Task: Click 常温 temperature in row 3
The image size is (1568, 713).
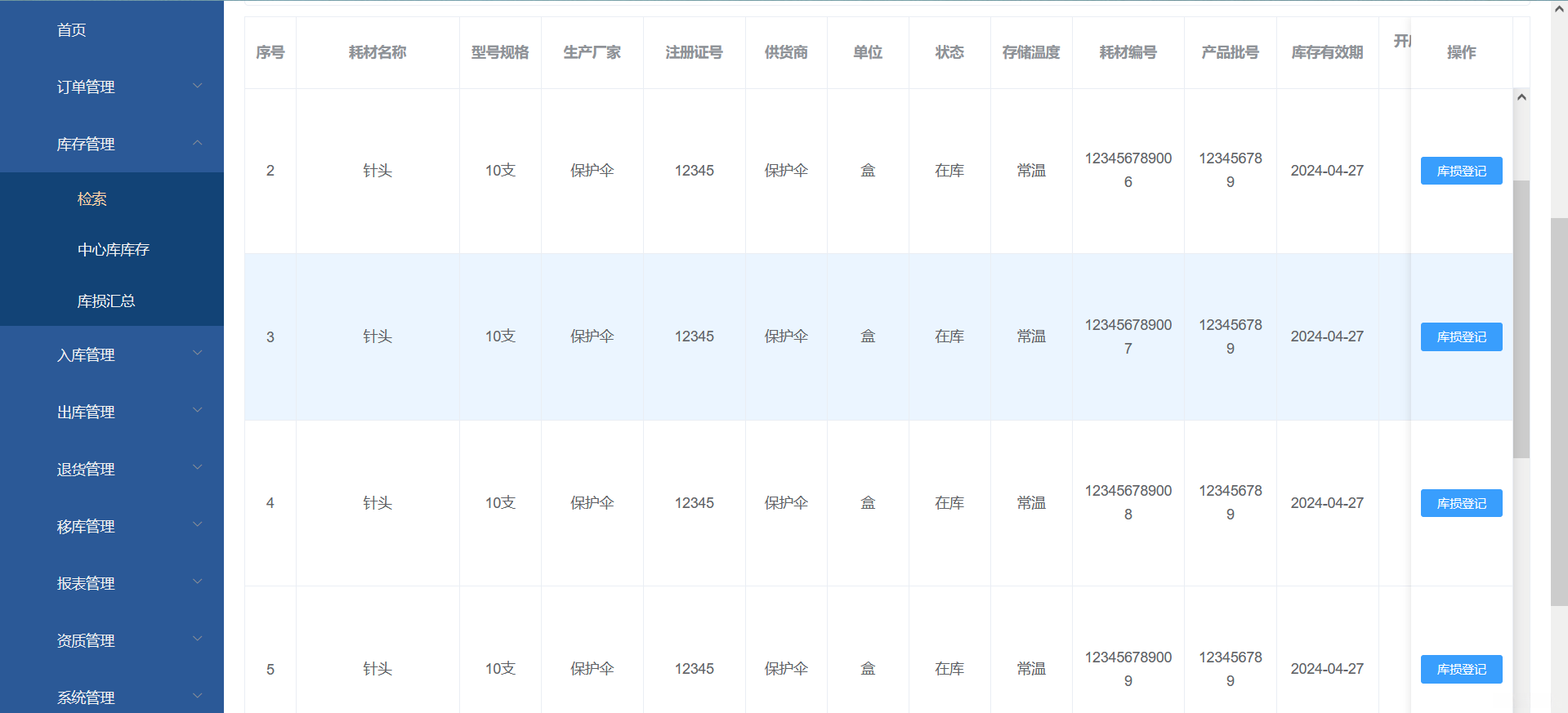Action: tap(1031, 336)
